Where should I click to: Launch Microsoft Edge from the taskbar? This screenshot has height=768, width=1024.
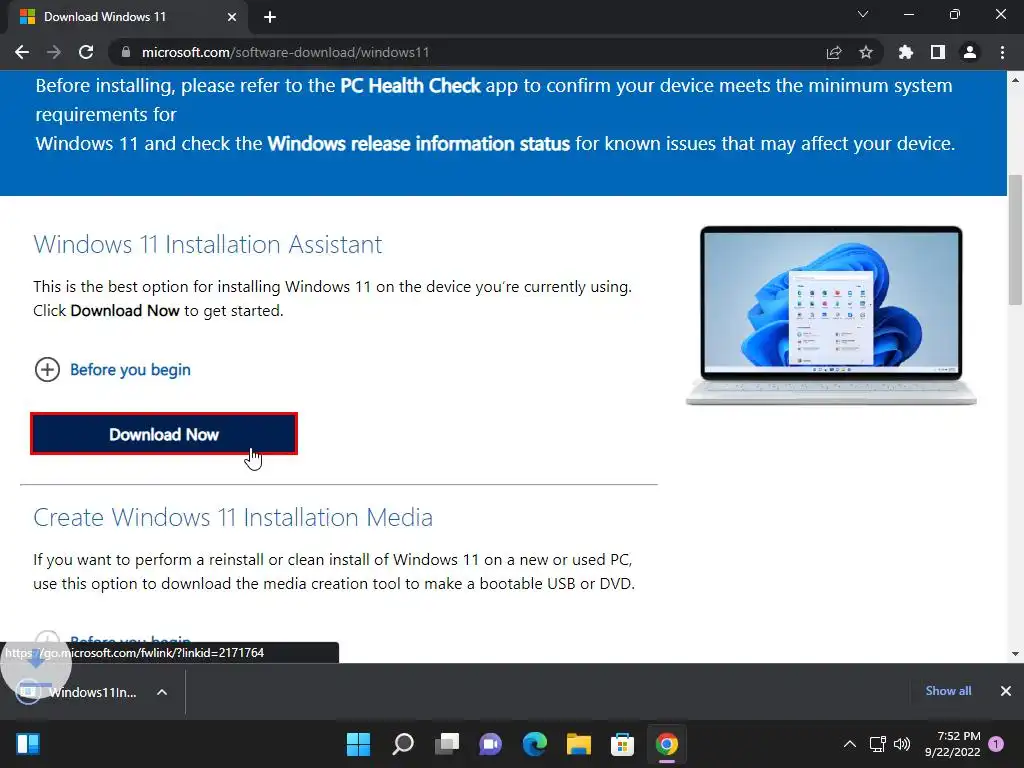[x=534, y=744]
